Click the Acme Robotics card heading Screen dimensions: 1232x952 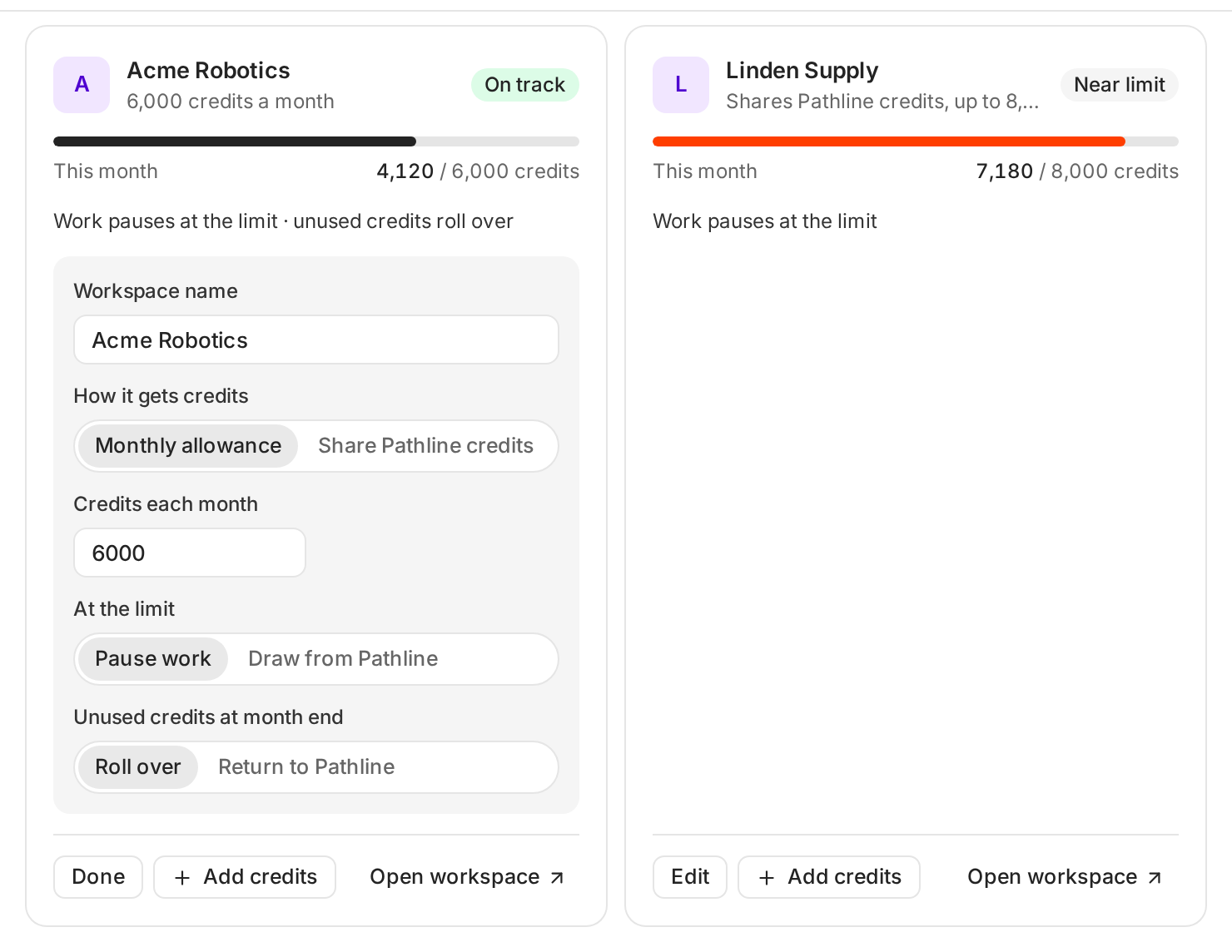(208, 71)
